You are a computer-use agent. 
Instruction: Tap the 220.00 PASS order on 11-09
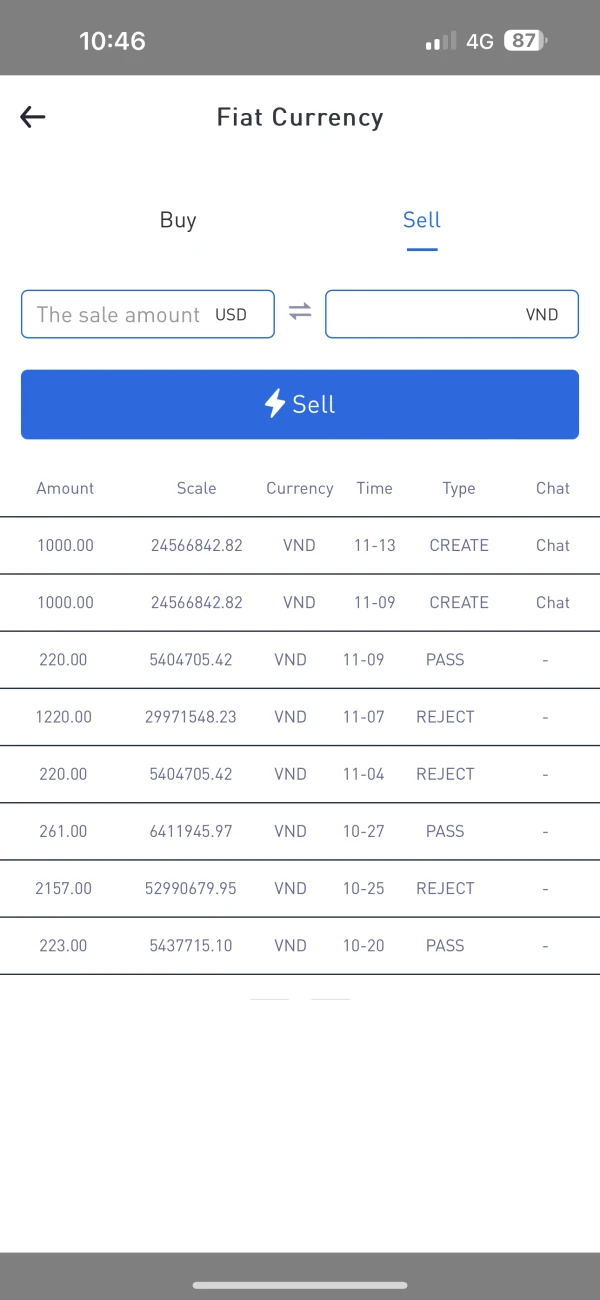click(x=300, y=660)
